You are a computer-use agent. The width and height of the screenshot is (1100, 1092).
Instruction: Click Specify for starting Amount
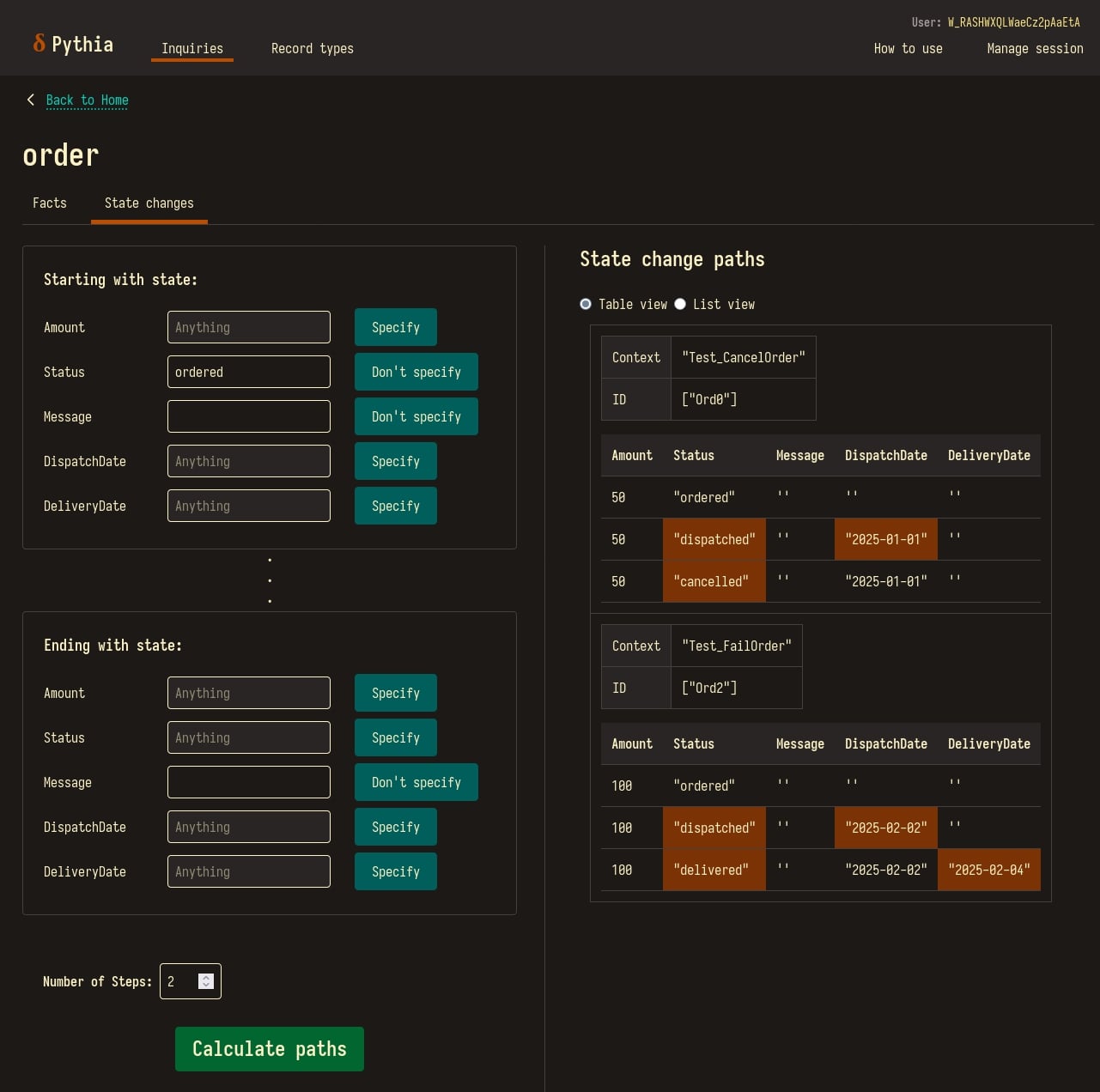[396, 327]
